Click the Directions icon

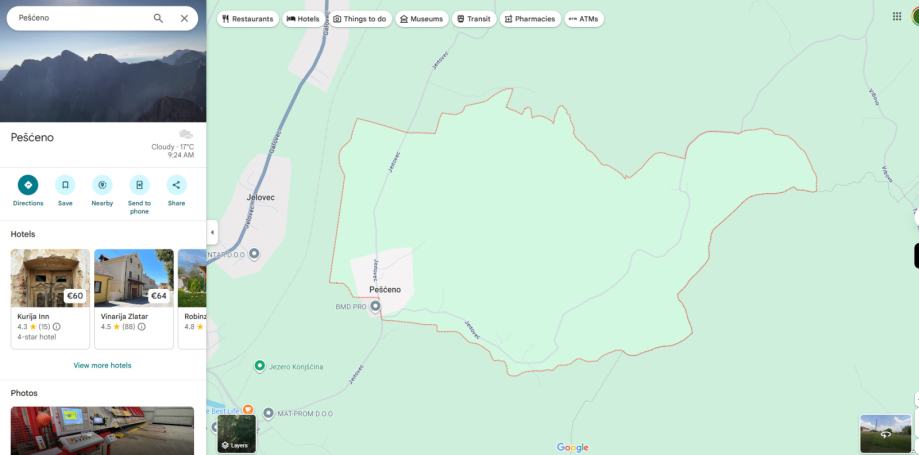point(28,185)
